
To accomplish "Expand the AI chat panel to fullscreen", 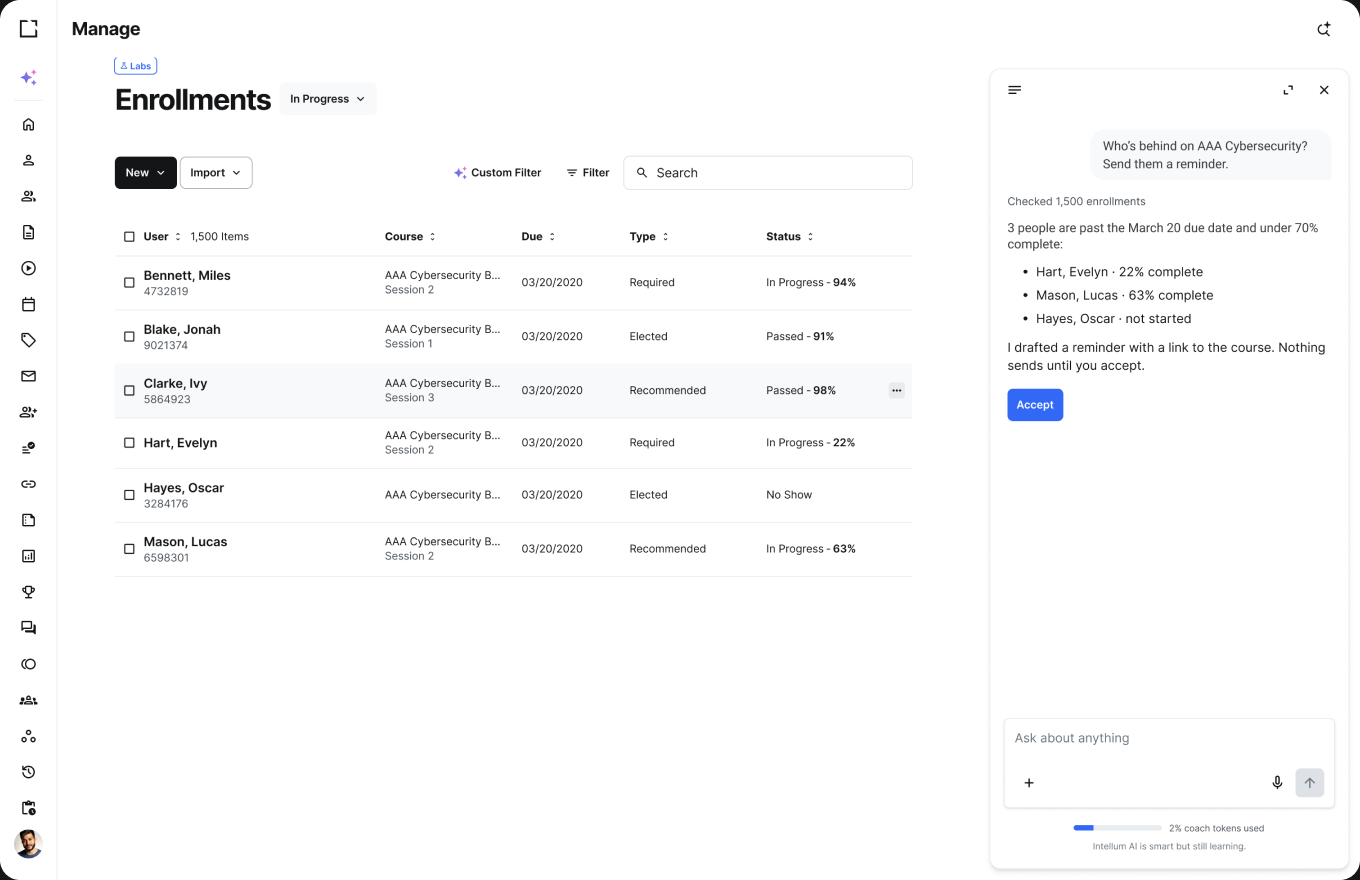I will 1288,90.
